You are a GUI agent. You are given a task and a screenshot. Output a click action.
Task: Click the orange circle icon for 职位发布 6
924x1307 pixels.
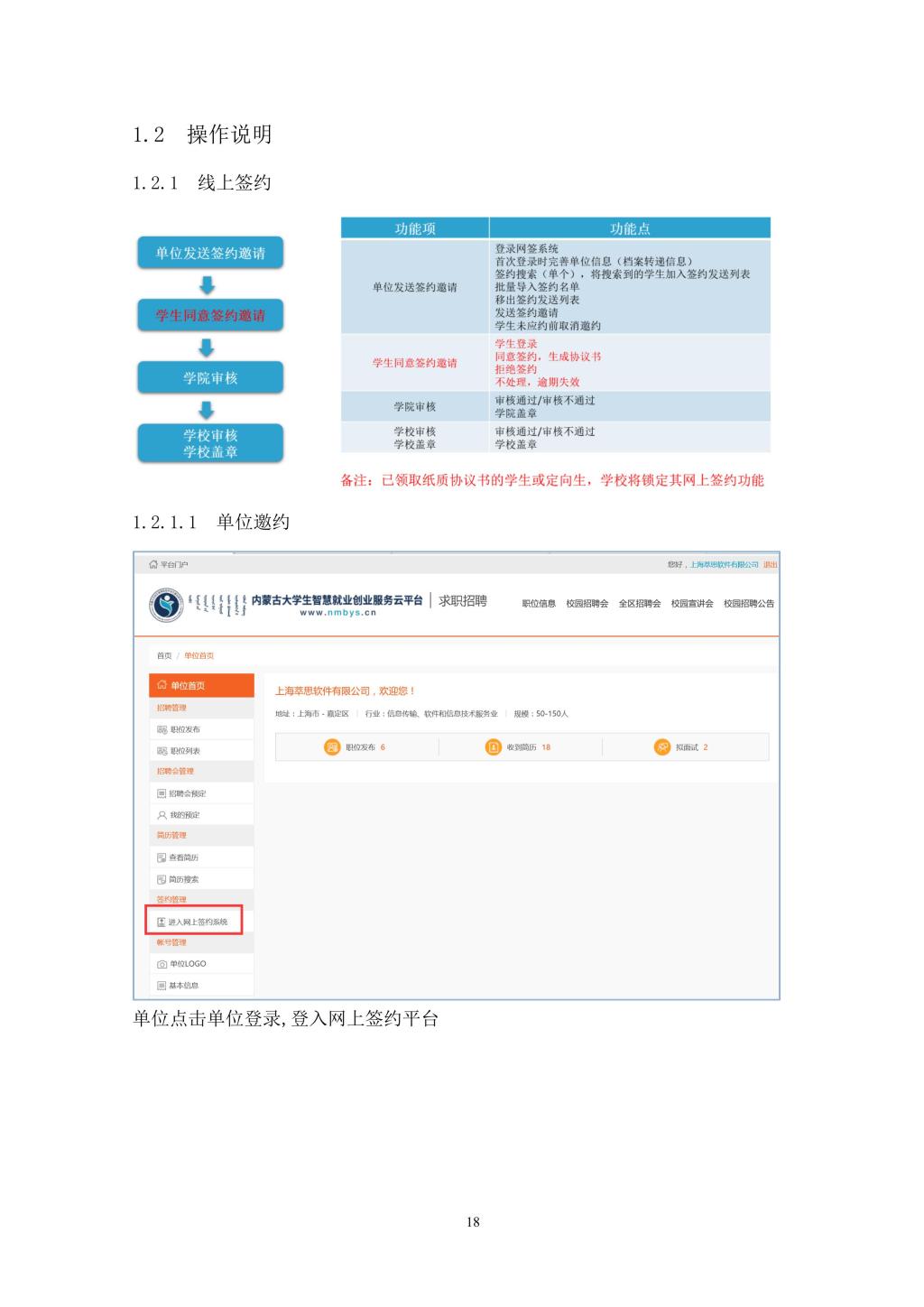coord(331,747)
